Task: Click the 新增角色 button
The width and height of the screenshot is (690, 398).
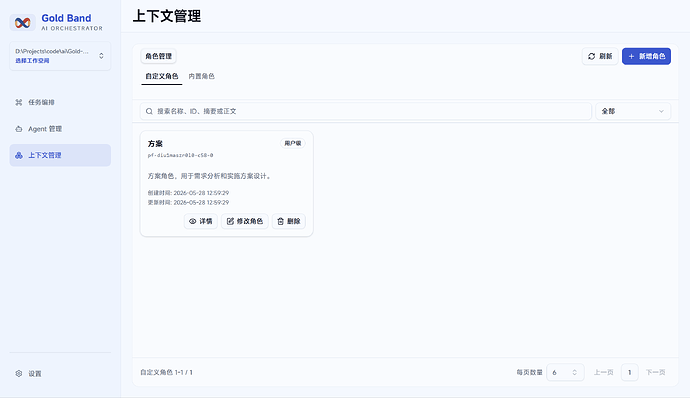Action: pos(646,56)
